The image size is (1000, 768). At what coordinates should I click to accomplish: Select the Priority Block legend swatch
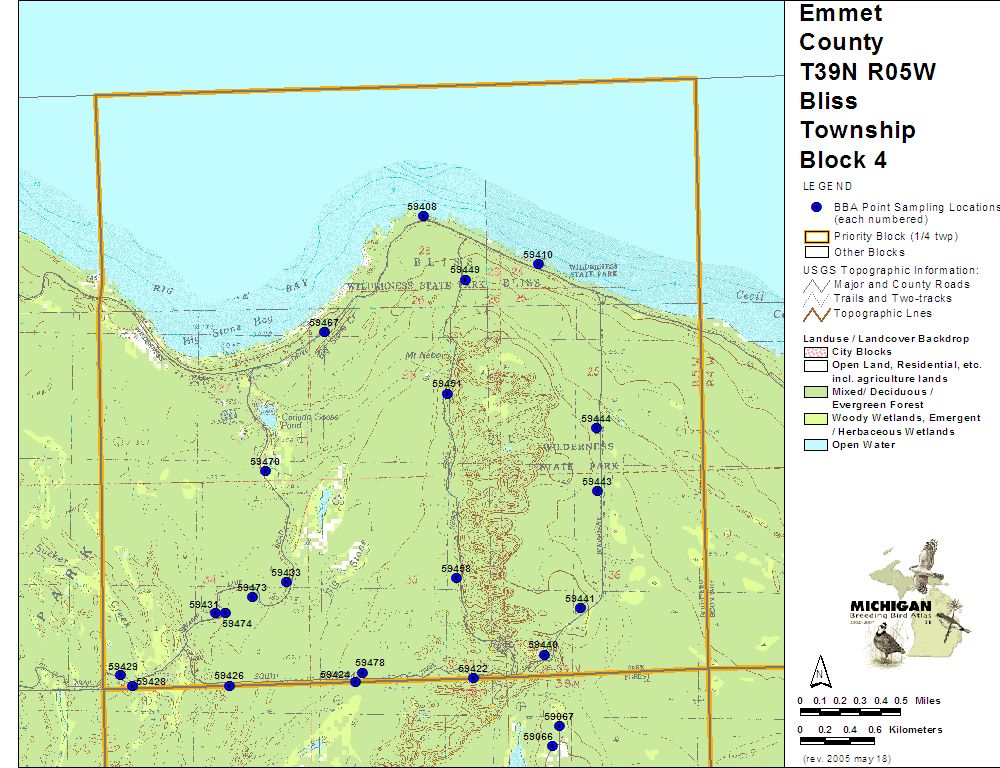click(816, 237)
